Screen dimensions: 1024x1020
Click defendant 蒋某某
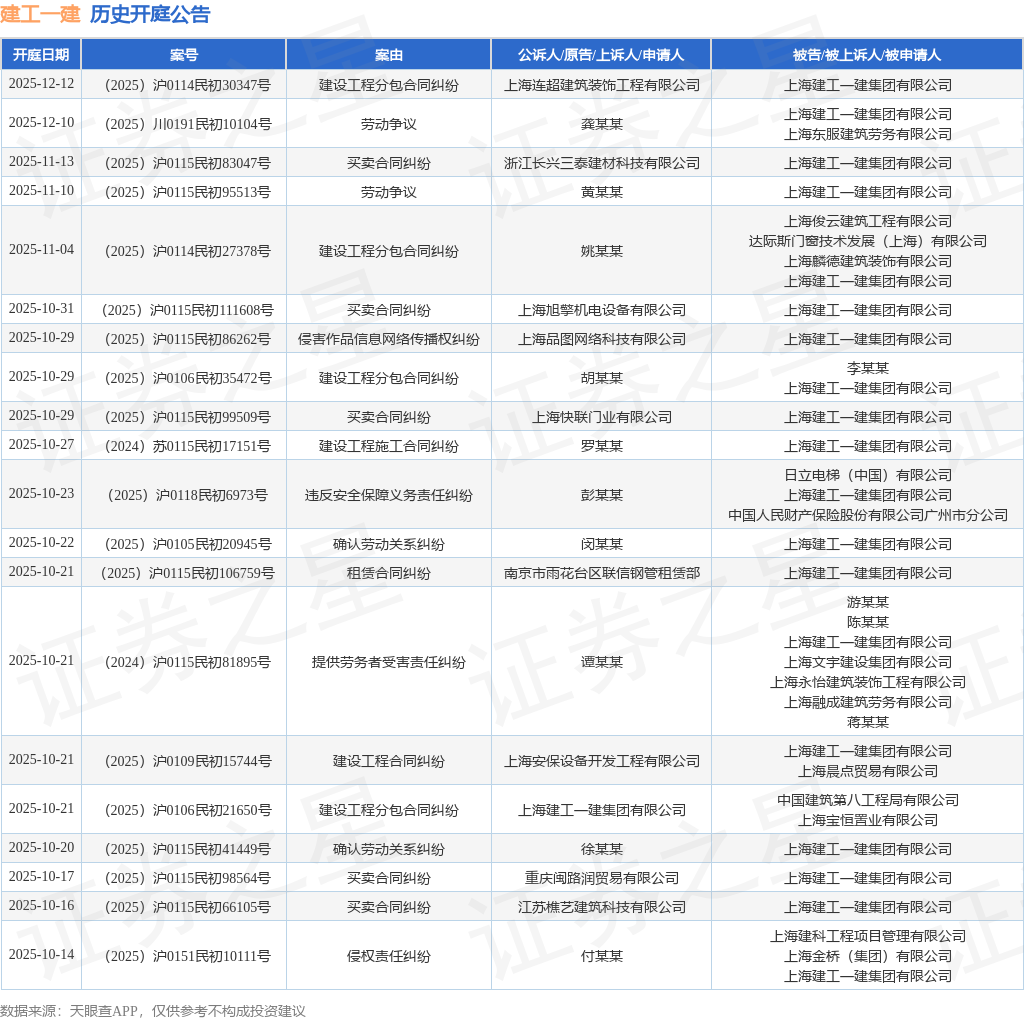click(867, 722)
